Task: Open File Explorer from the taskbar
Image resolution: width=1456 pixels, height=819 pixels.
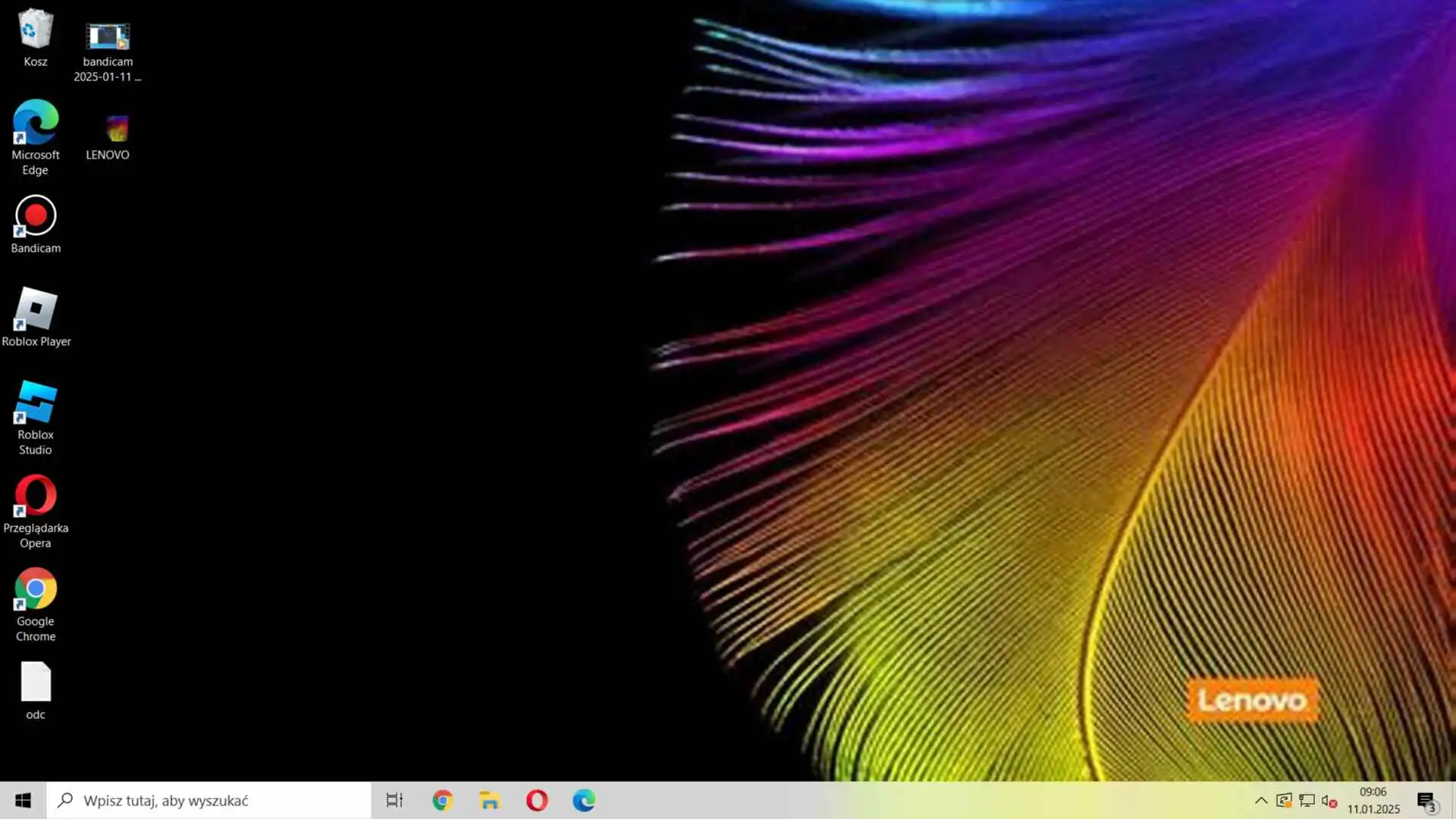Action: [490, 800]
